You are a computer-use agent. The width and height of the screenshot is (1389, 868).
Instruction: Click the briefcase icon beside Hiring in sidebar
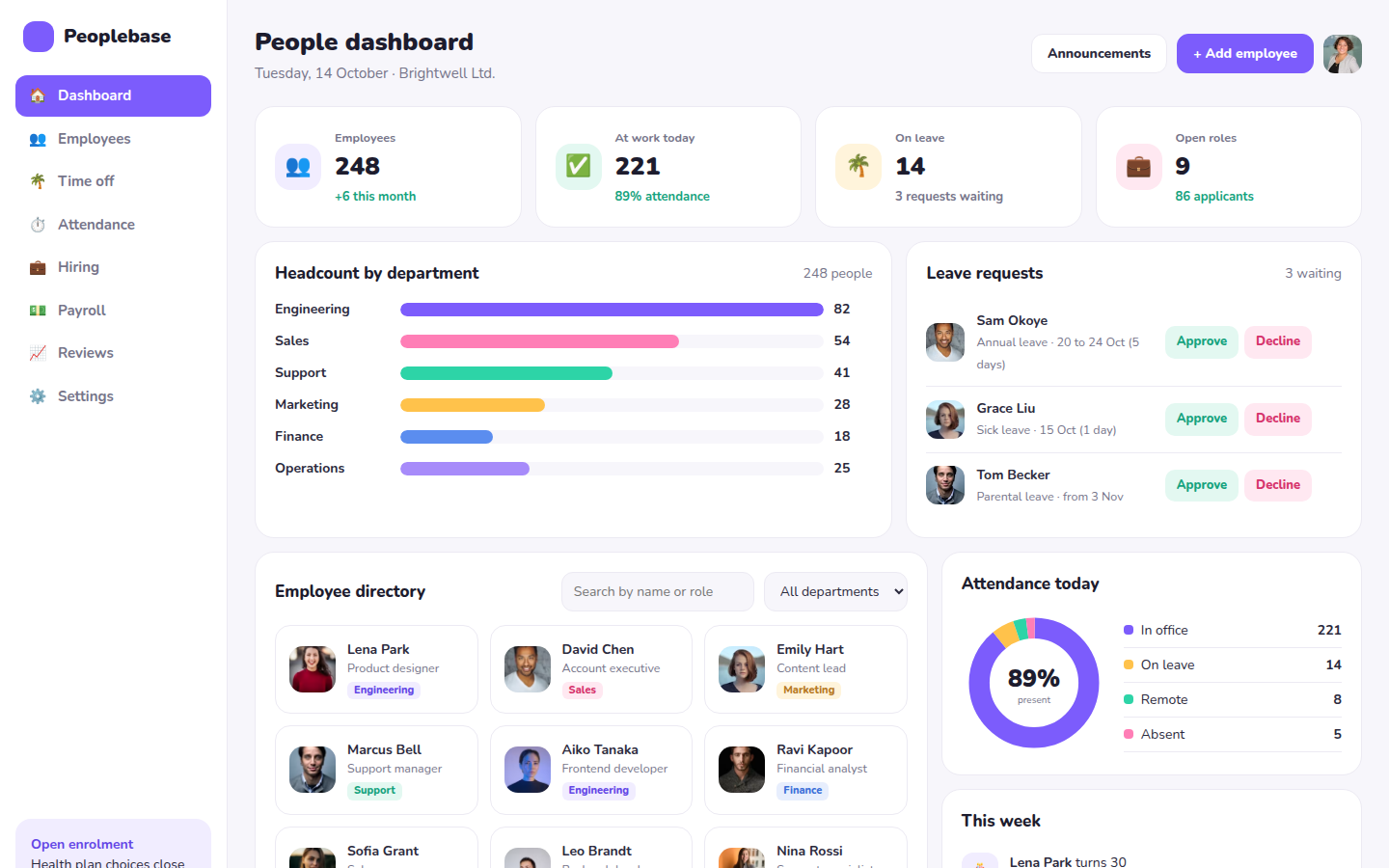pyautogui.click(x=38, y=267)
